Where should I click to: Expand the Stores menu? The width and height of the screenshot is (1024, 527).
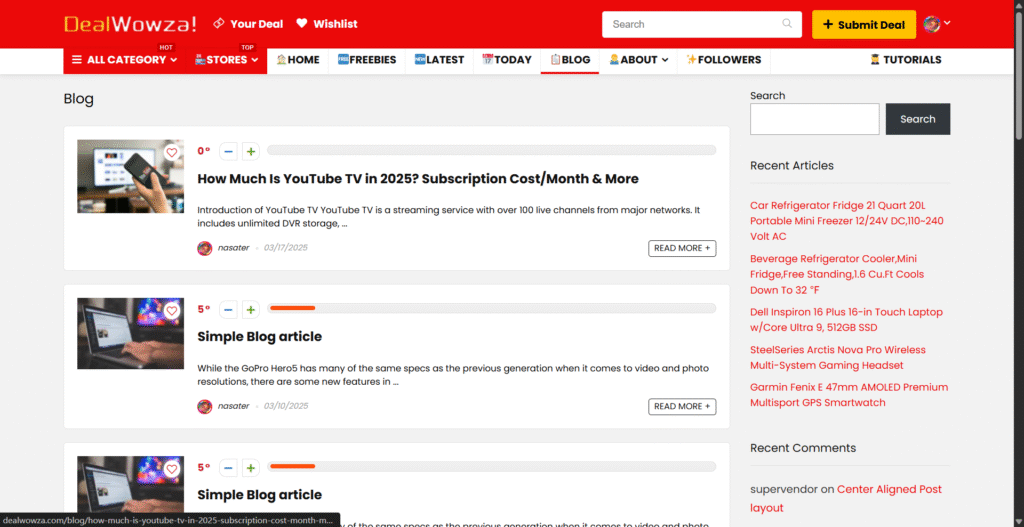(x=227, y=60)
